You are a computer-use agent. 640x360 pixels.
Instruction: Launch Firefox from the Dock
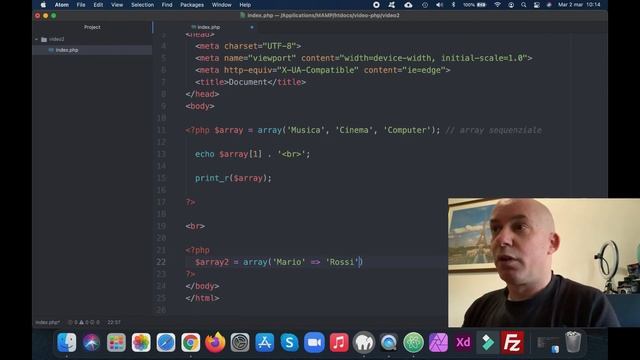(x=215, y=342)
